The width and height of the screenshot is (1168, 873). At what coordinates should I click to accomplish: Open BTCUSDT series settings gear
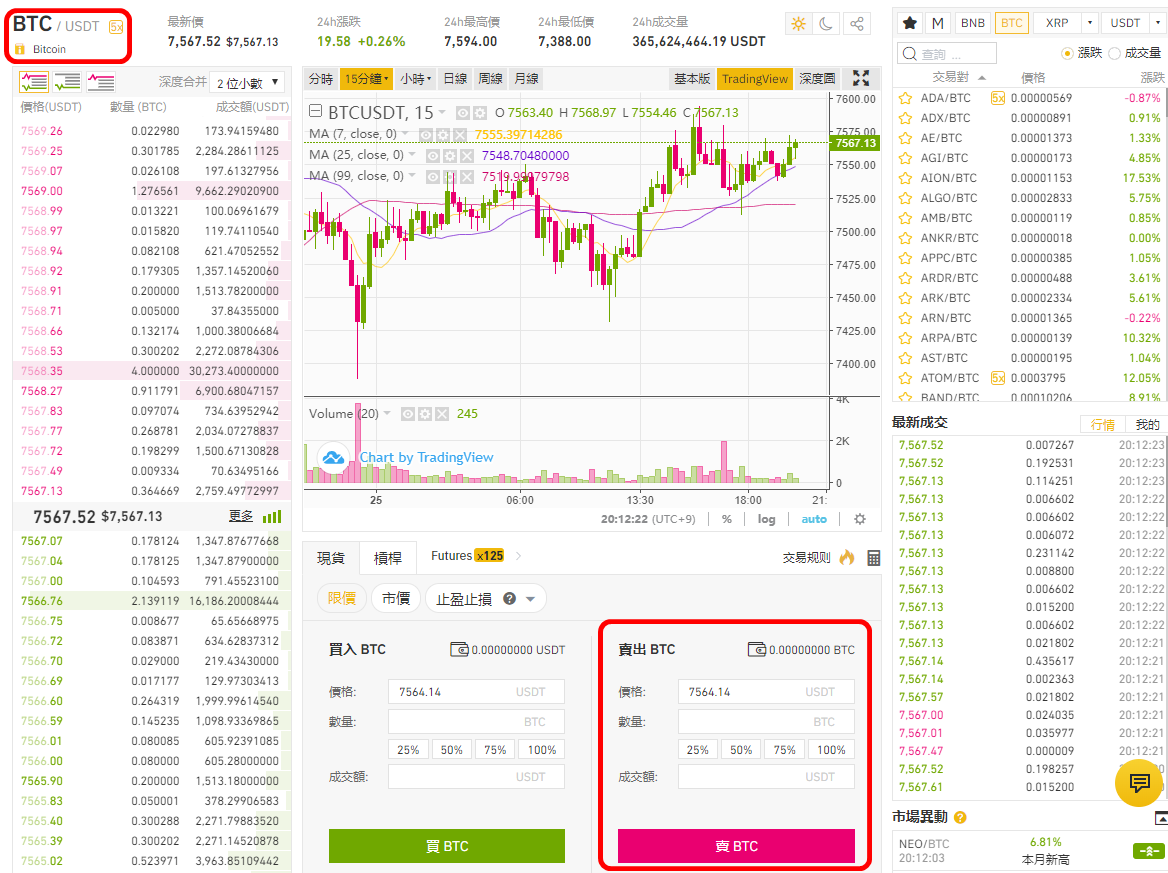[480, 113]
